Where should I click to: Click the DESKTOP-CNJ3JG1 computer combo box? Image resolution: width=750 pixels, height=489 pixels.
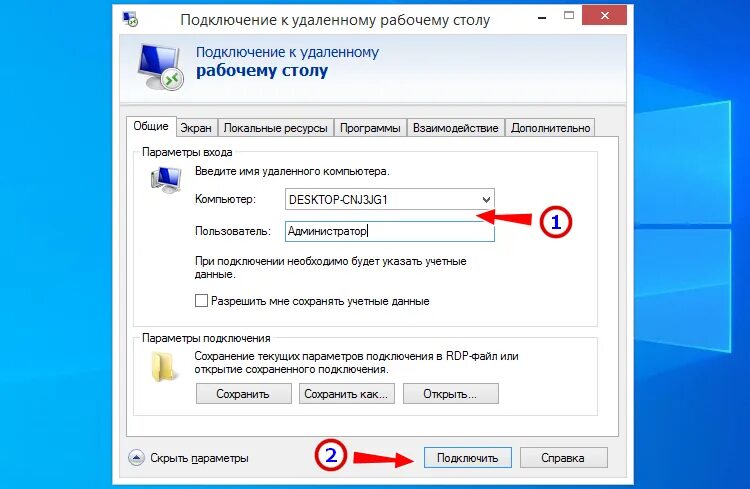pyautogui.click(x=389, y=200)
